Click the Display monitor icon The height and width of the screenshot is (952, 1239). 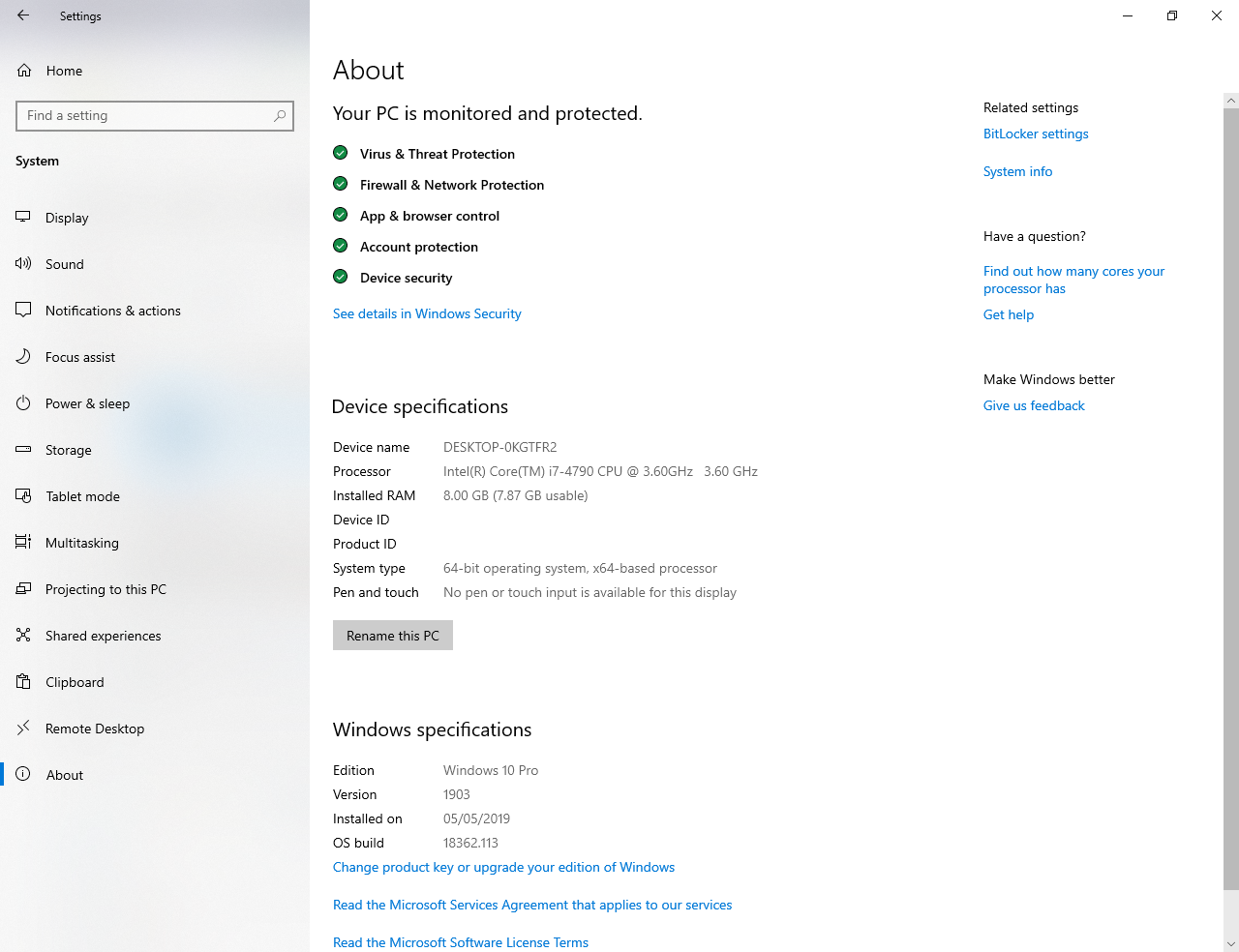point(23,218)
